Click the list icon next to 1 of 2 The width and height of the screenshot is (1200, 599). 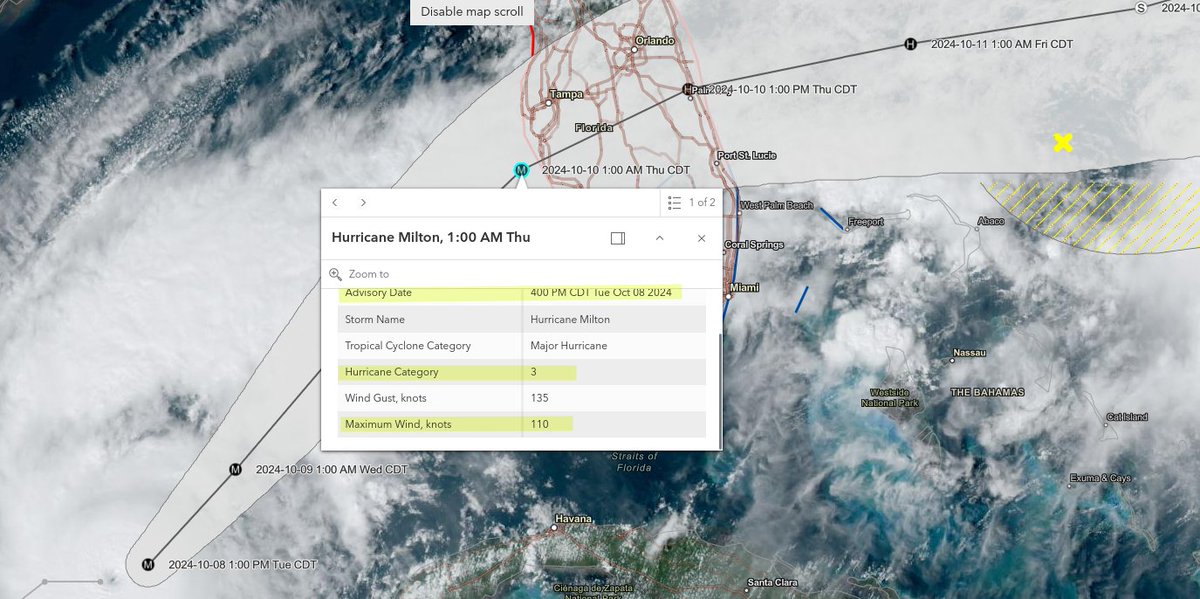[x=675, y=202]
